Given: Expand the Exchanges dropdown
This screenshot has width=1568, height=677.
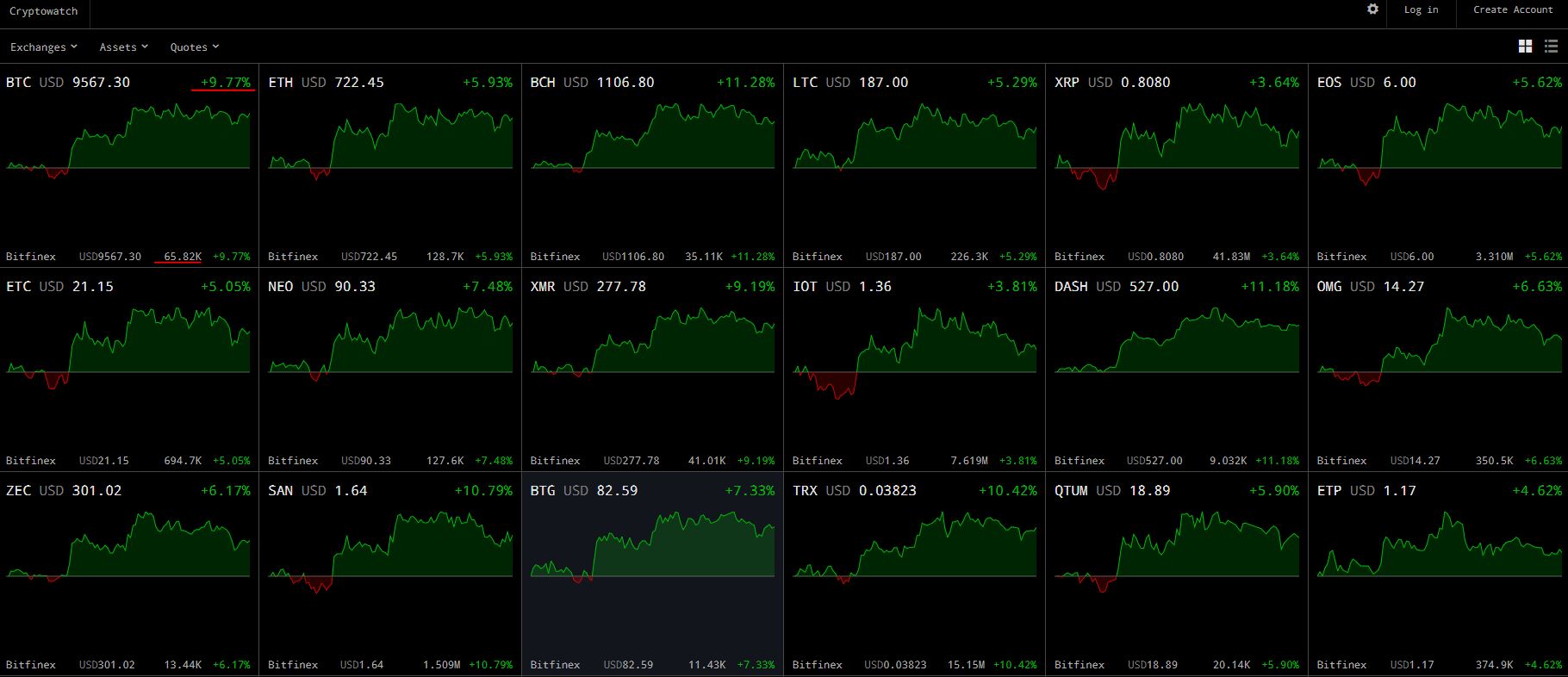Looking at the screenshot, I should pos(44,47).
